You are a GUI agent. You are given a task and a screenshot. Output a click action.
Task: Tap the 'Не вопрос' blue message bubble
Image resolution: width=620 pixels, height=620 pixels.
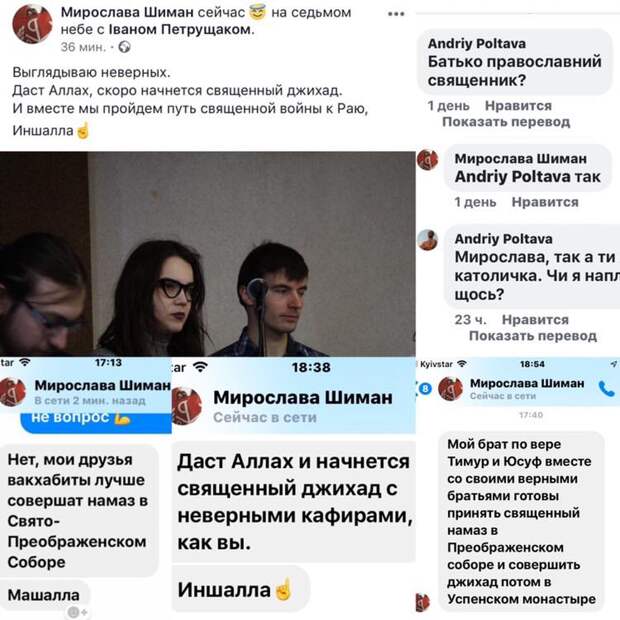click(96, 423)
